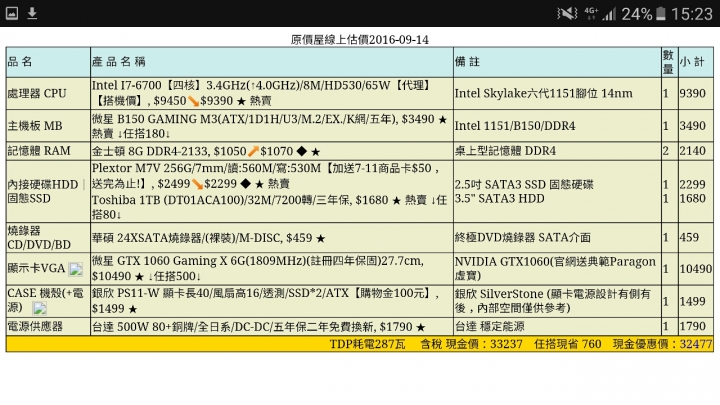720x405 pixels.
Task: Click the TDP耗電287瓦 summary text
Action: coord(367,344)
